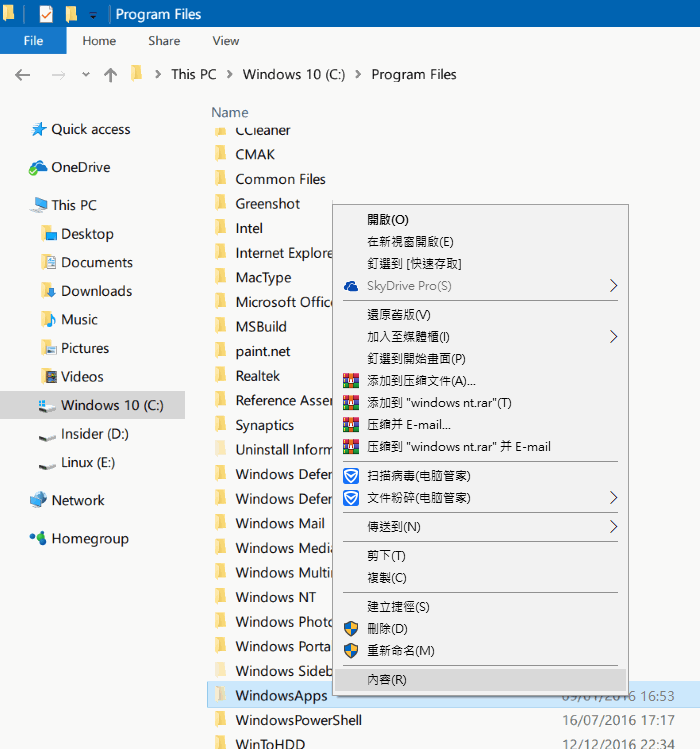Click the Back navigation arrow
This screenshot has height=749, width=700.
[x=22, y=75]
